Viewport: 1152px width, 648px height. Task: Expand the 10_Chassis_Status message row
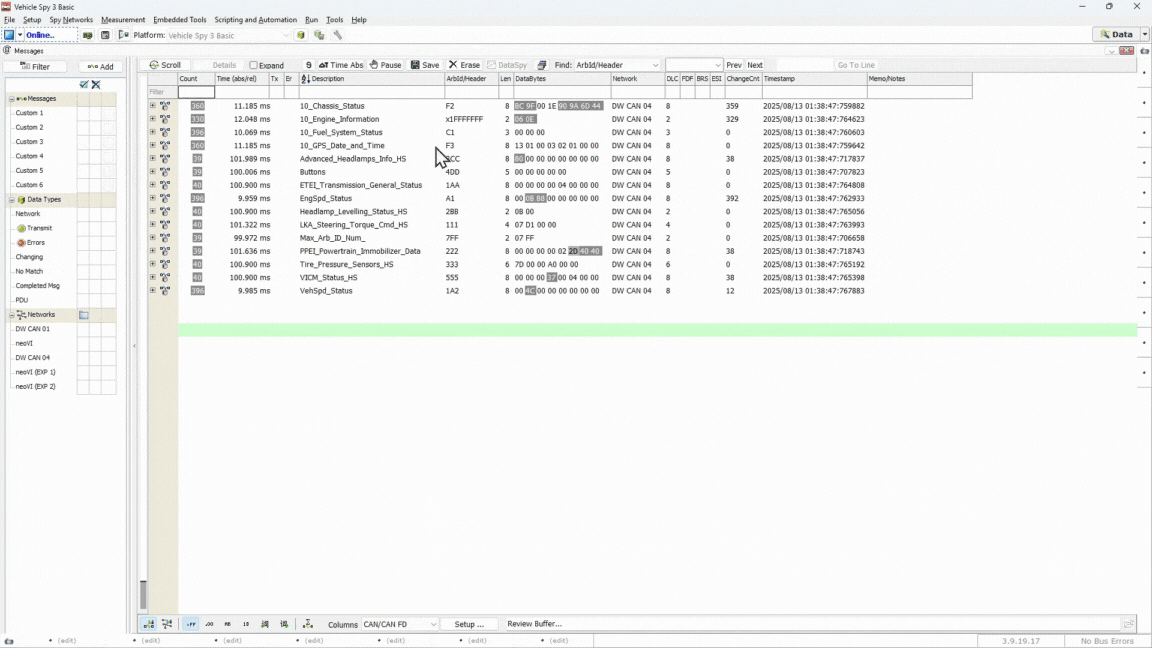pos(153,106)
